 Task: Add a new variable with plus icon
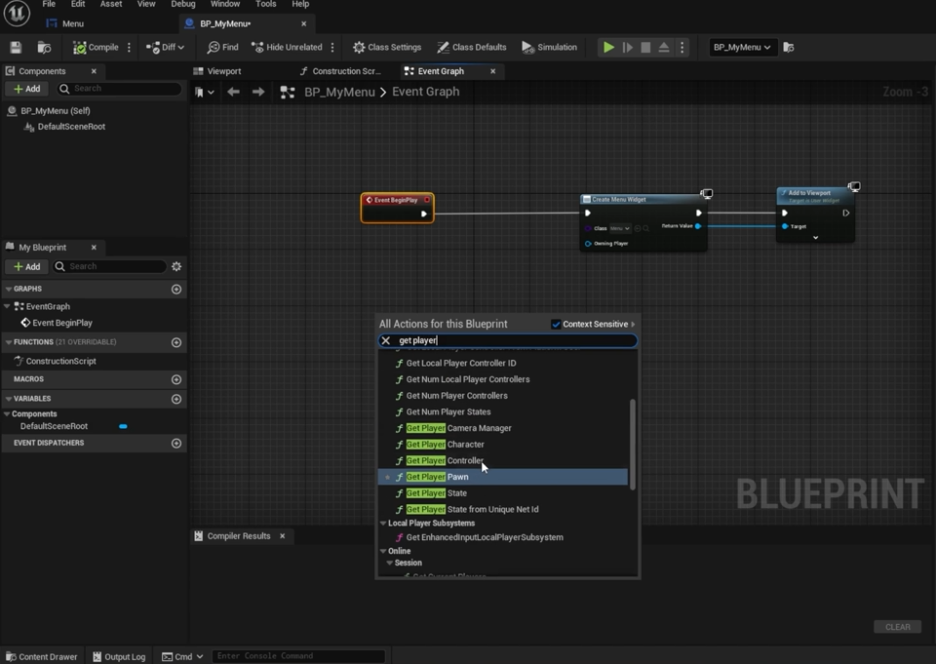176,399
